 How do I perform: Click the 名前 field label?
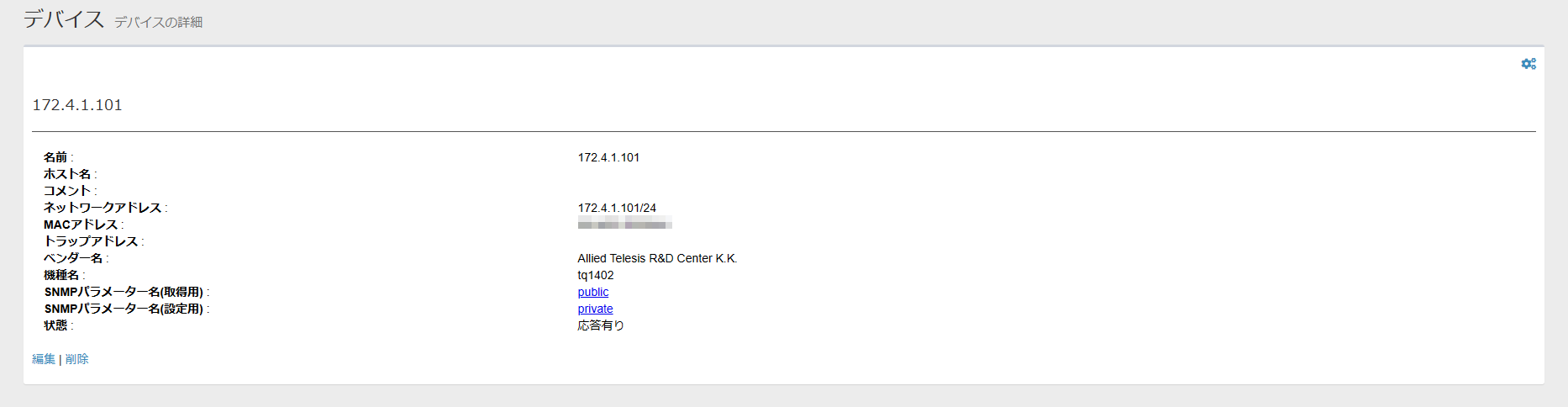55,157
